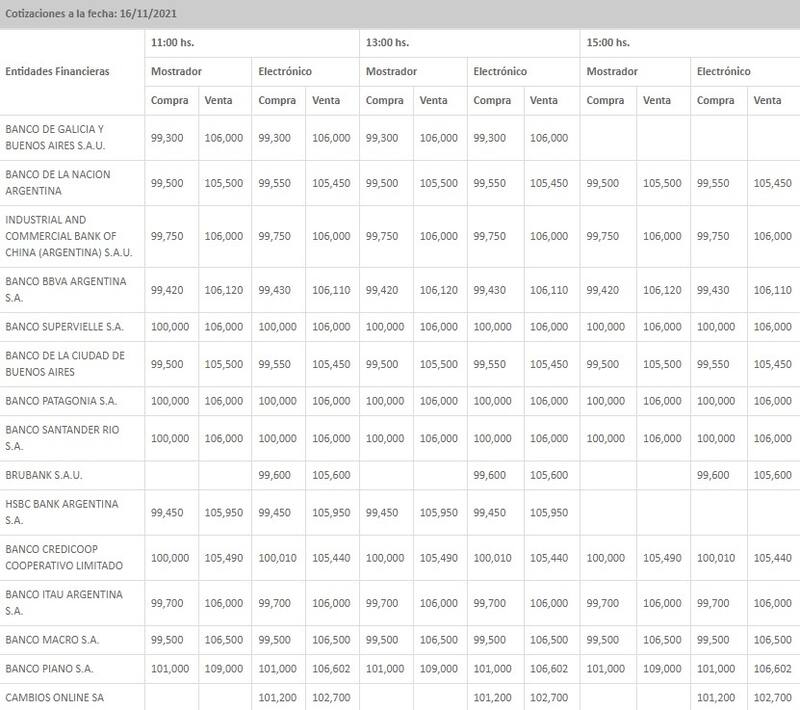Click the 'Banco Credicoop Cooperativo Limitado' row label

tap(66, 557)
